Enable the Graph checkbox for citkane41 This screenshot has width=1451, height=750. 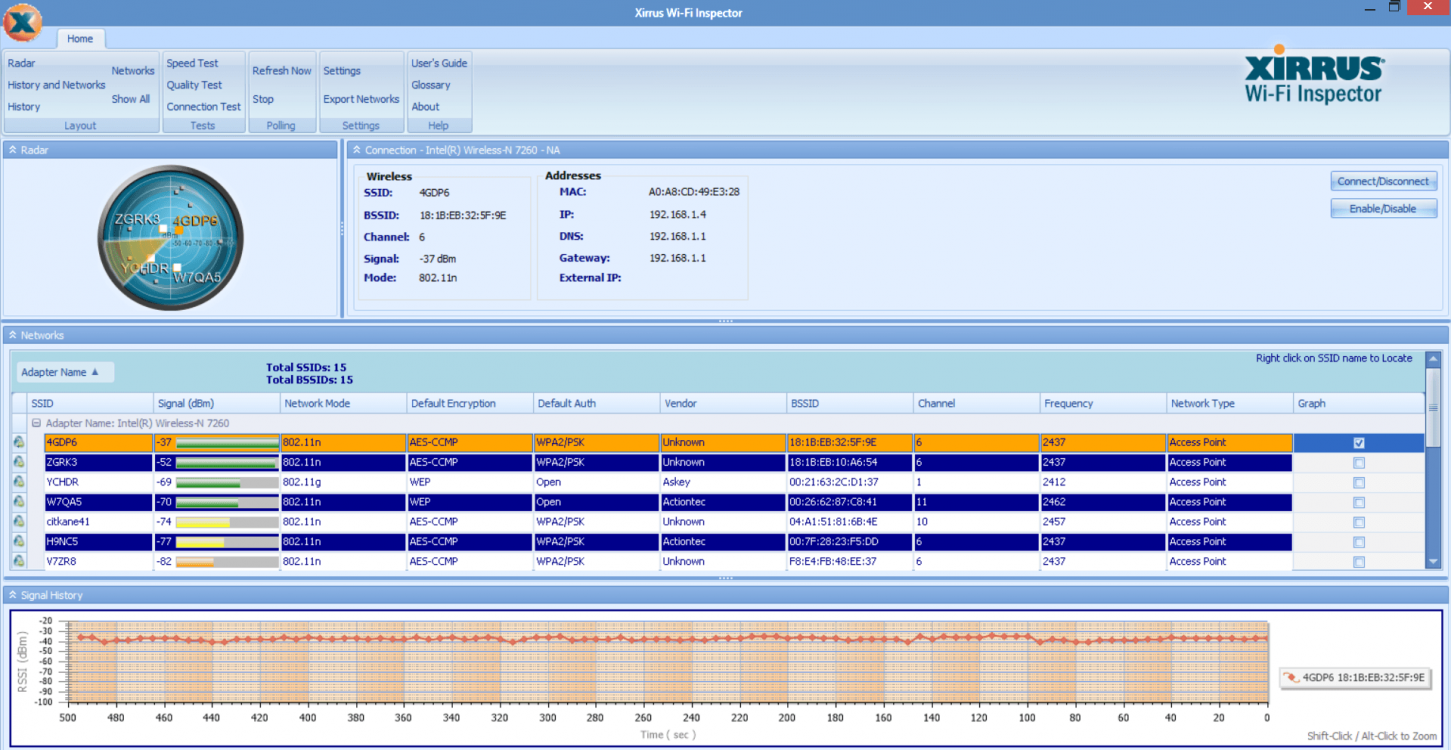pos(1358,523)
